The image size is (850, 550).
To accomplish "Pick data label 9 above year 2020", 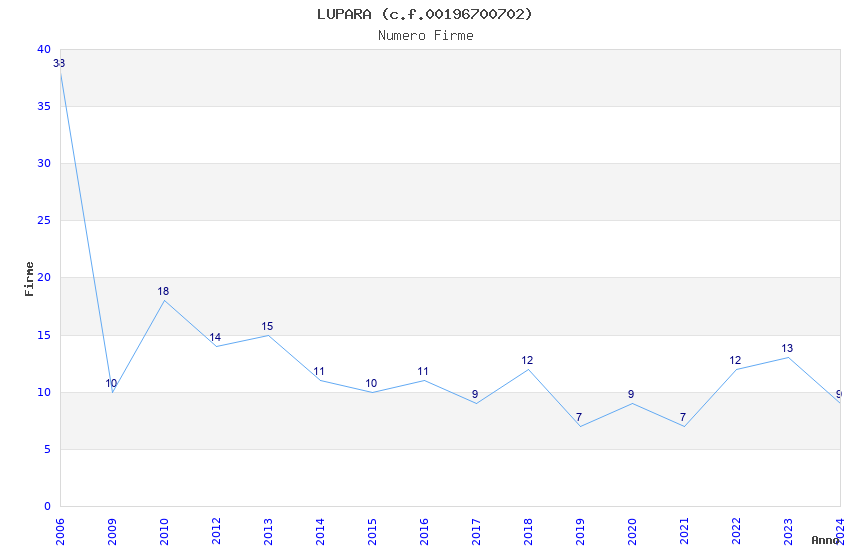I will tap(631, 394).
